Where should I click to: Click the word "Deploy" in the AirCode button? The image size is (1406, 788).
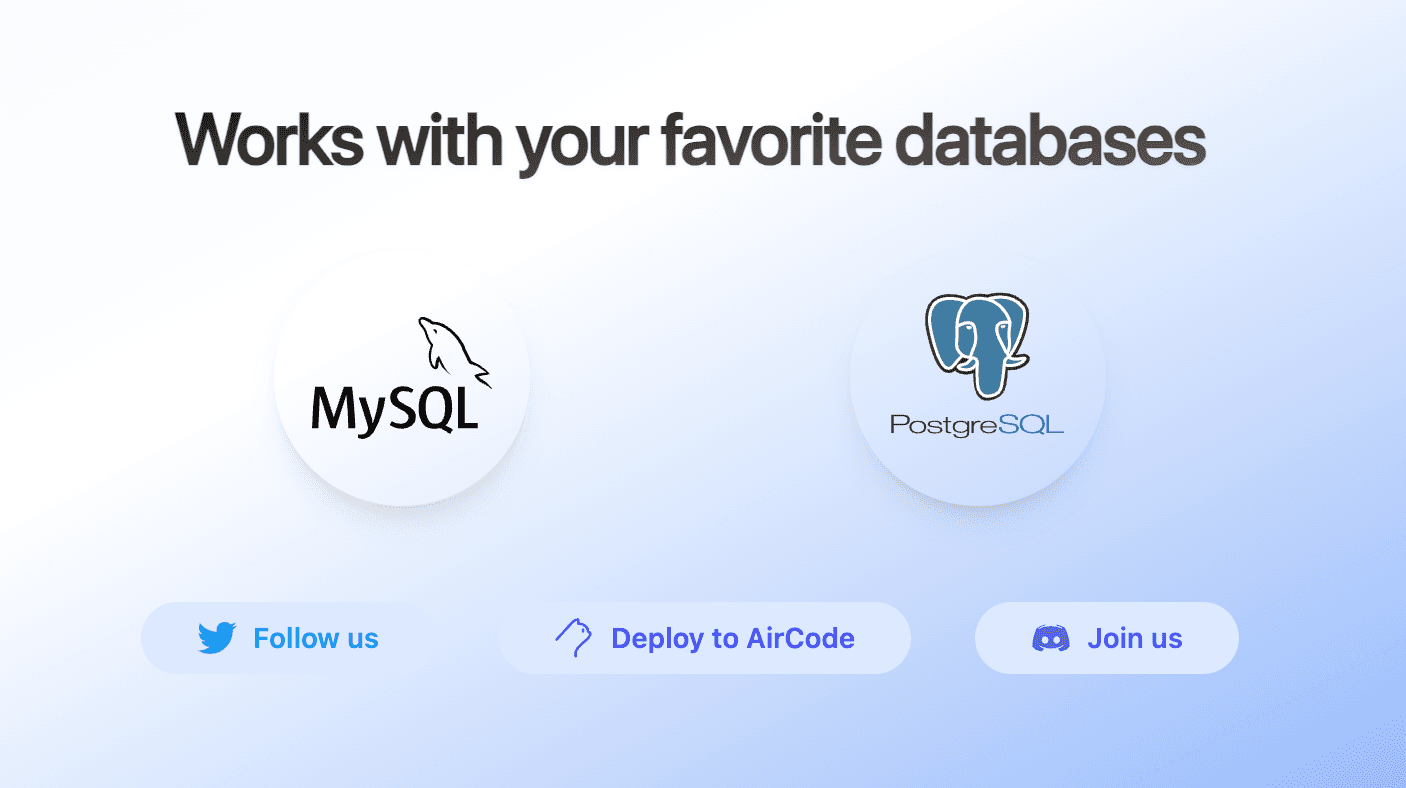point(658,638)
